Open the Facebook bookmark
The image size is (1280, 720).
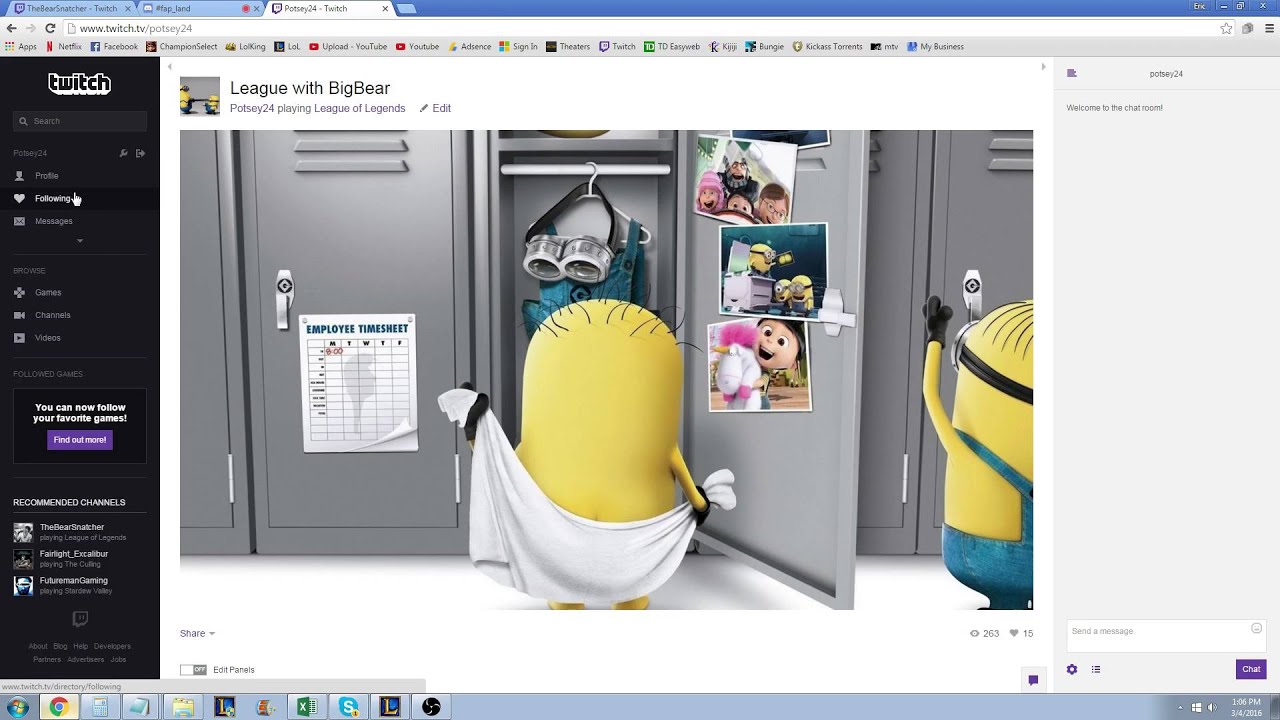(x=114, y=47)
